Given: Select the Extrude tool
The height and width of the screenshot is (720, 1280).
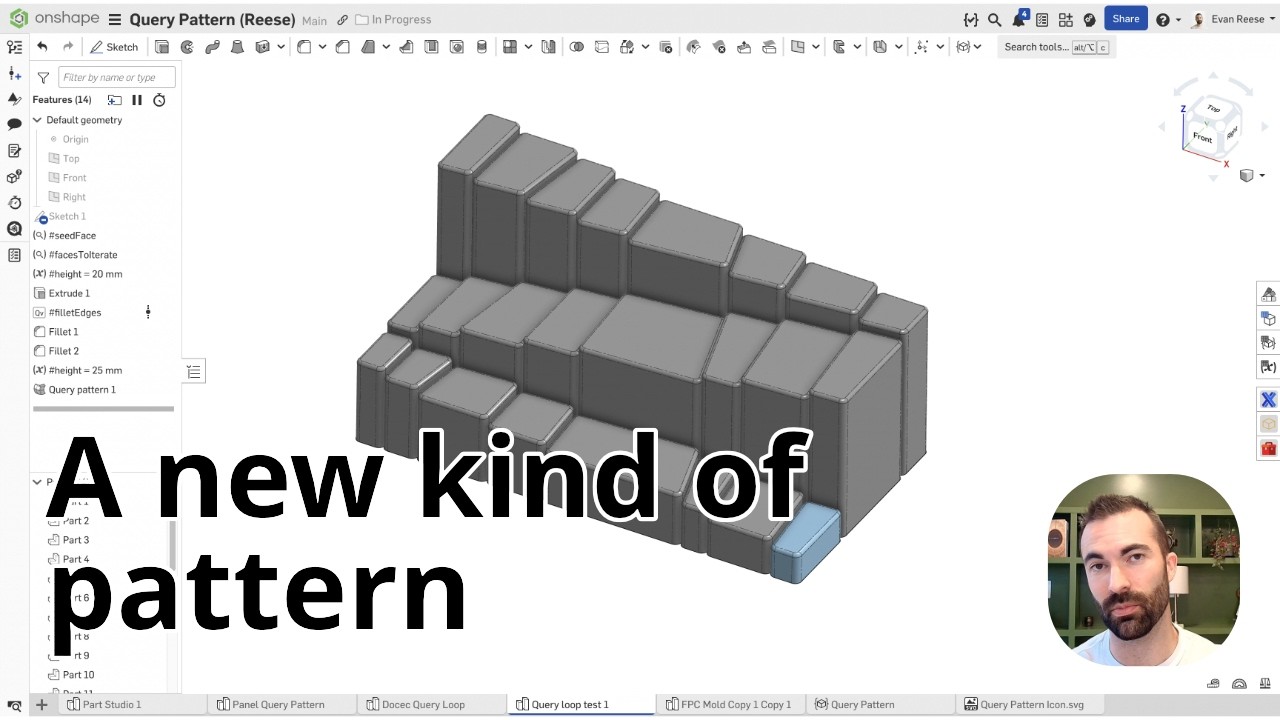Looking at the screenshot, I should (x=162, y=47).
